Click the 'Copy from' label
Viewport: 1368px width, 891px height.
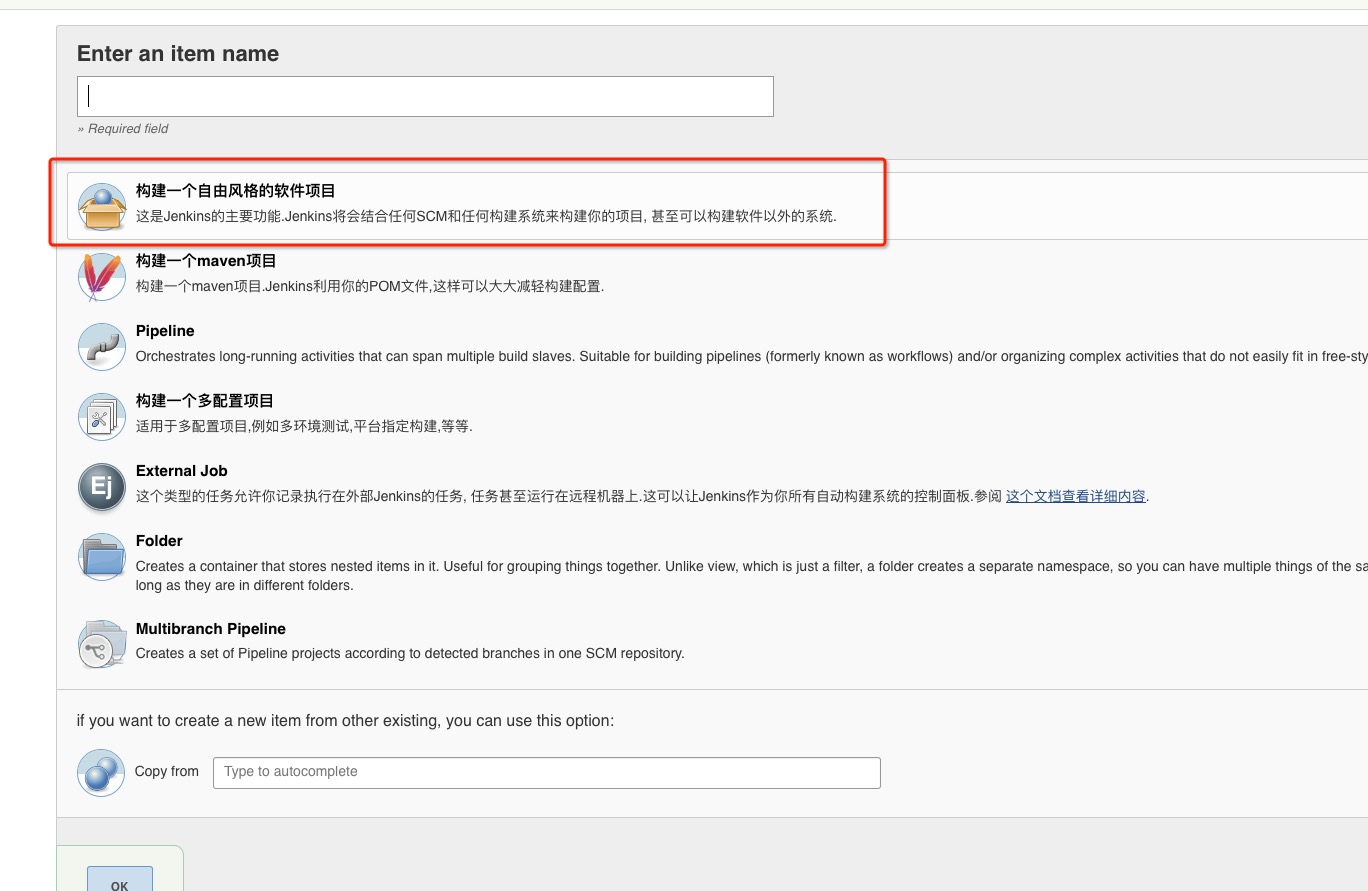click(167, 771)
